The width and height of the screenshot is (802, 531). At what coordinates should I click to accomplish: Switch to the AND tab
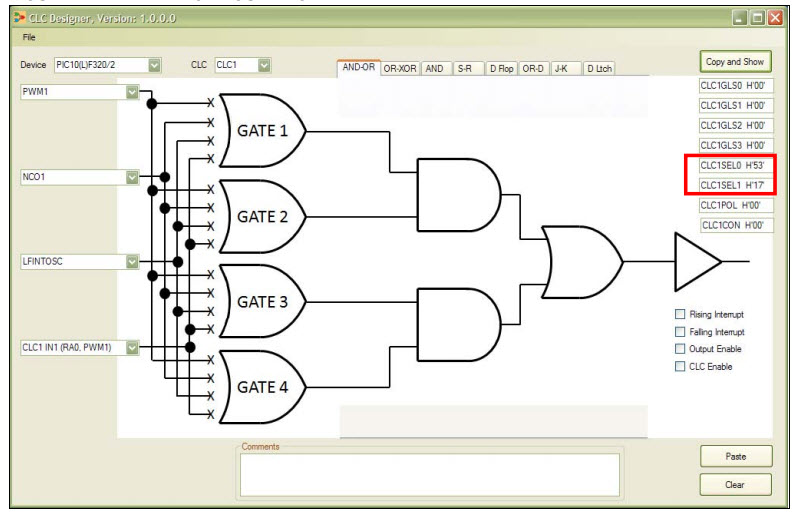[434, 69]
